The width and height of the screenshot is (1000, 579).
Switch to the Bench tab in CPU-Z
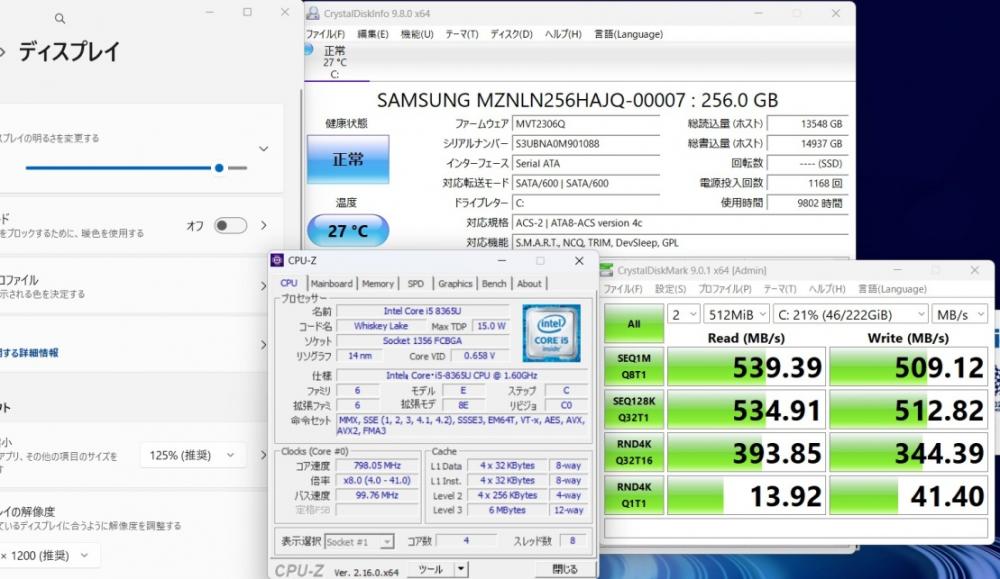[494, 284]
